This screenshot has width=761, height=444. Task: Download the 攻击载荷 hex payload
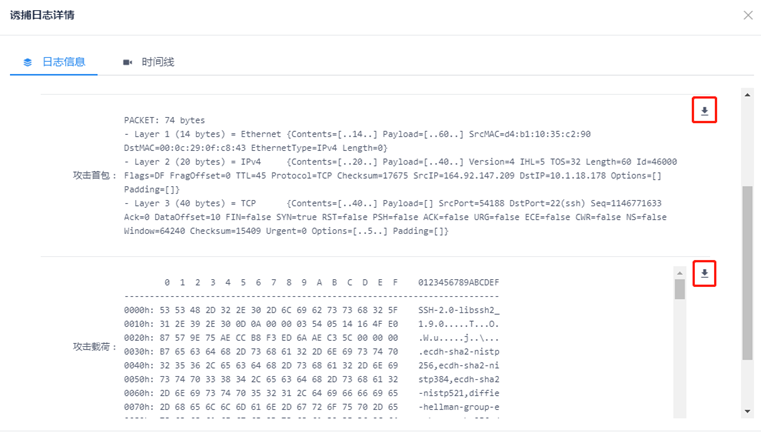point(704,273)
